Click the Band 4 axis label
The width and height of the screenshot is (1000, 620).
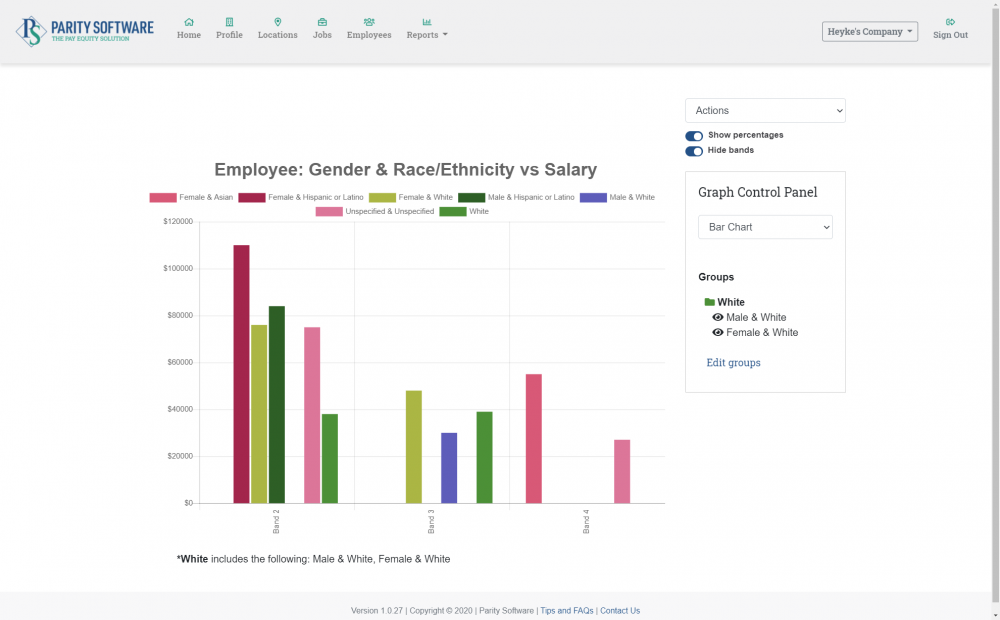pyautogui.click(x=586, y=521)
